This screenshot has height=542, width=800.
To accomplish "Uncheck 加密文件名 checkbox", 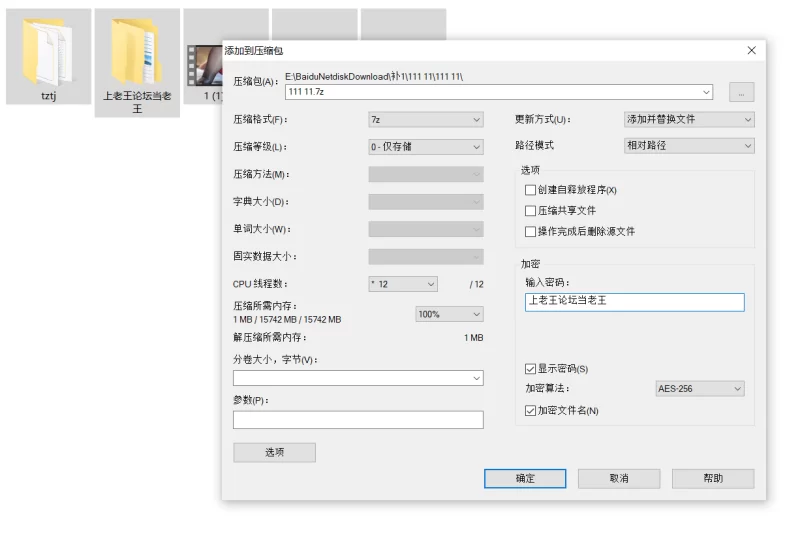I will [x=530, y=411].
